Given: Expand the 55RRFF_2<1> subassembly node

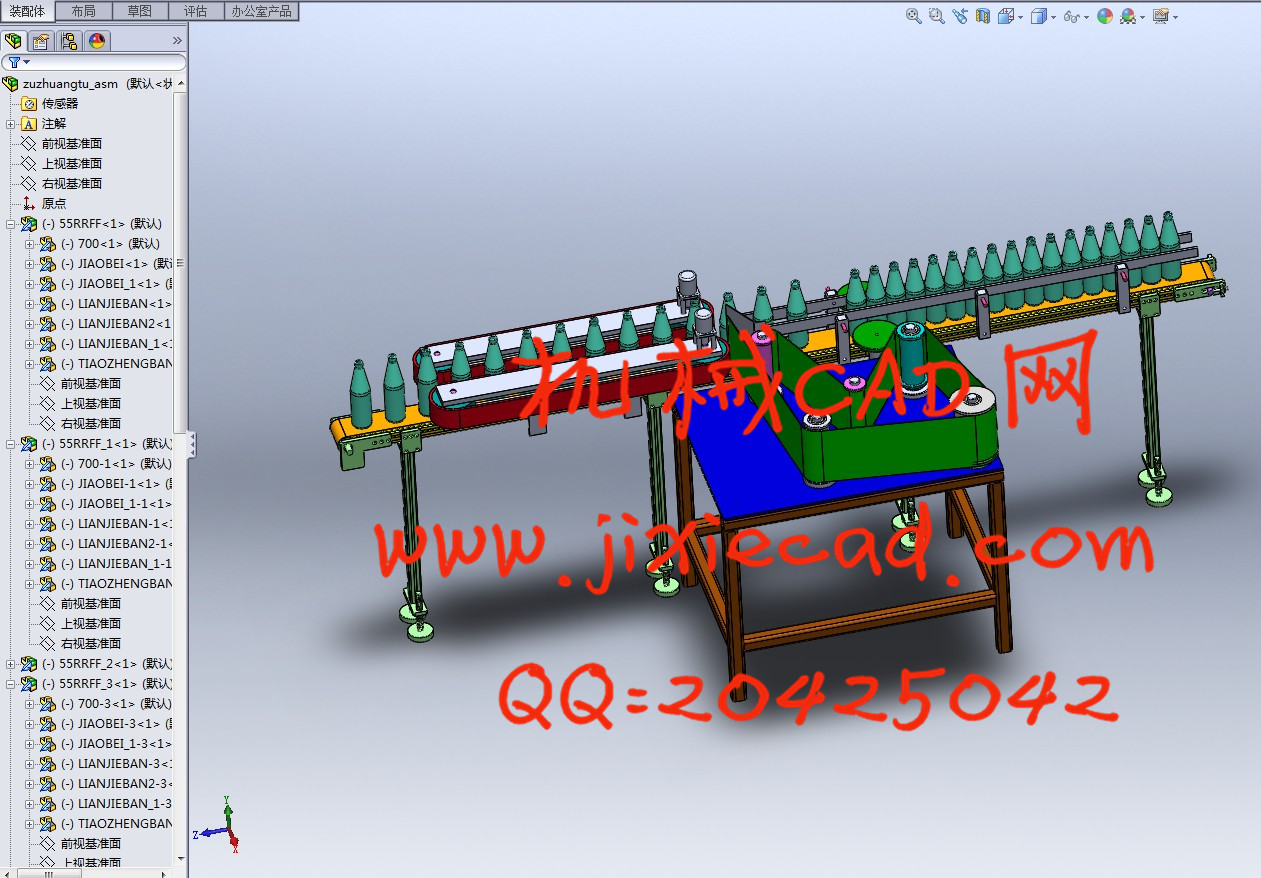Looking at the screenshot, I should pyautogui.click(x=11, y=664).
